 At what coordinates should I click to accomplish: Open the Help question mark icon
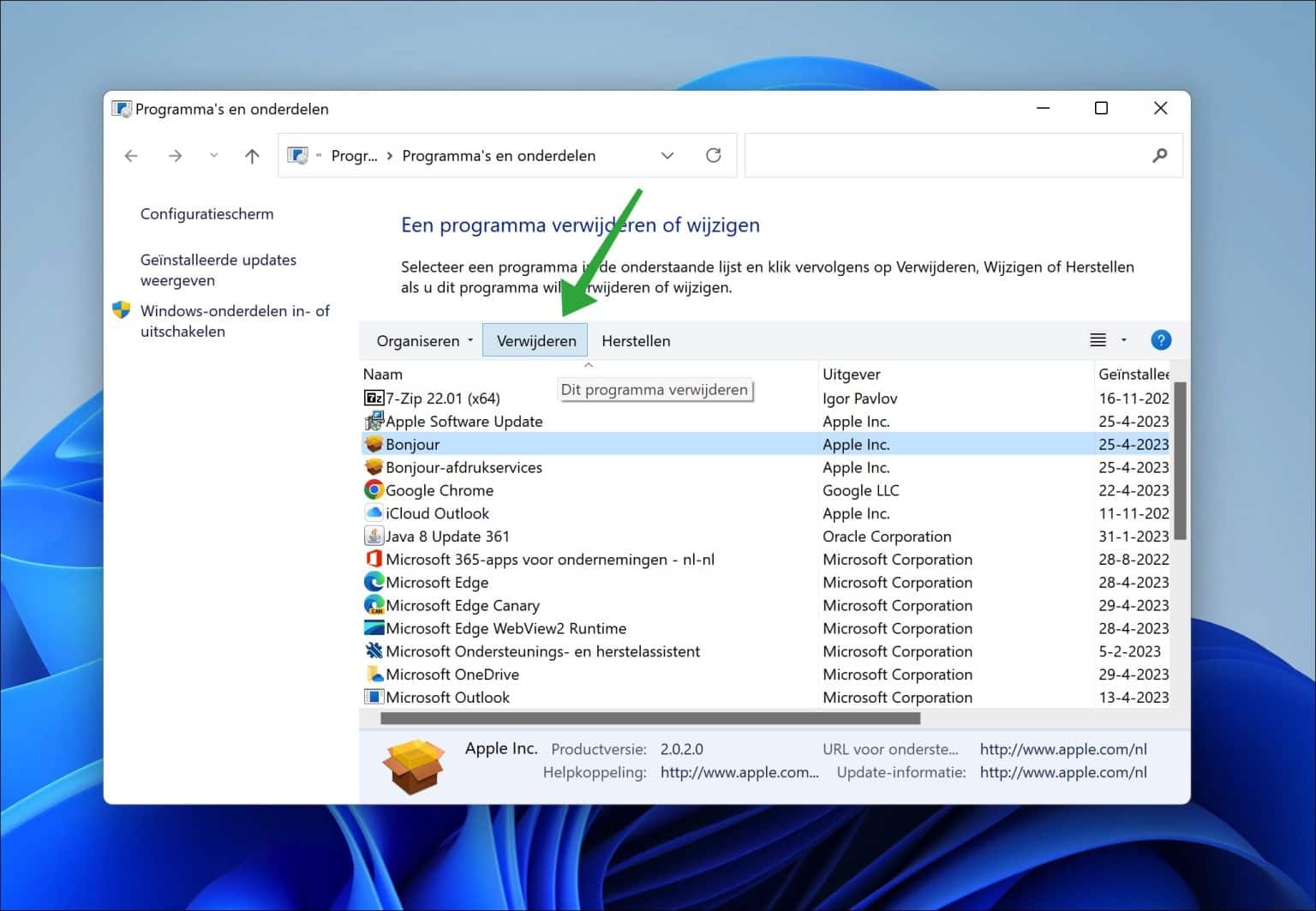click(1161, 339)
